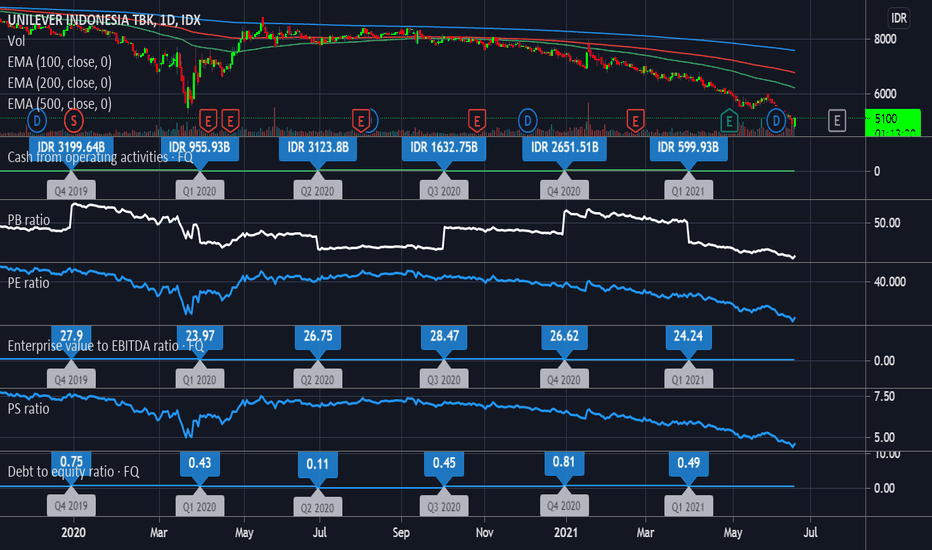This screenshot has width=932, height=550.
Task: Click the Sep label on time axis
Action: coord(401,533)
